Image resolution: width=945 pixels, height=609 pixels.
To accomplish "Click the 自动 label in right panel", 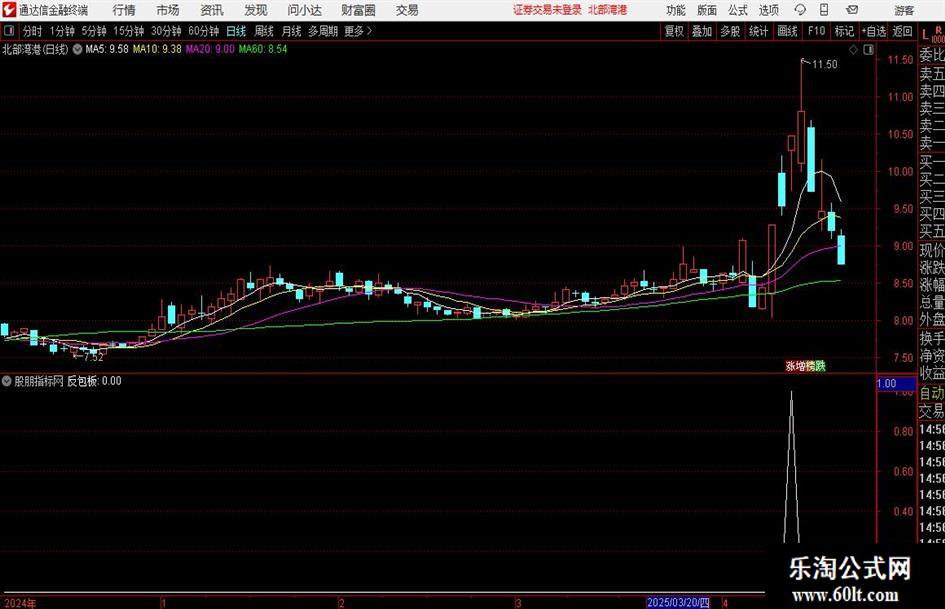I will point(932,393).
